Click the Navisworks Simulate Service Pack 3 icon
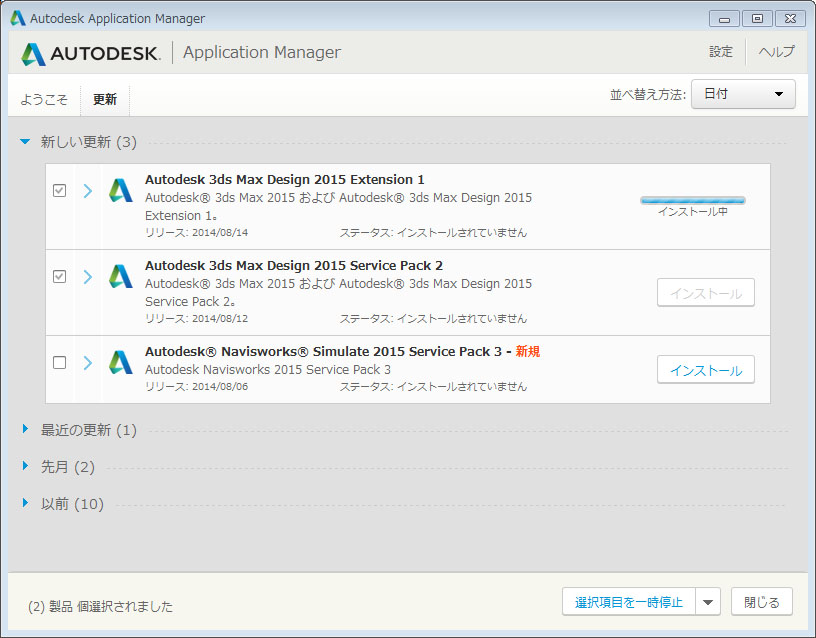This screenshot has width=816, height=638. tap(121, 362)
